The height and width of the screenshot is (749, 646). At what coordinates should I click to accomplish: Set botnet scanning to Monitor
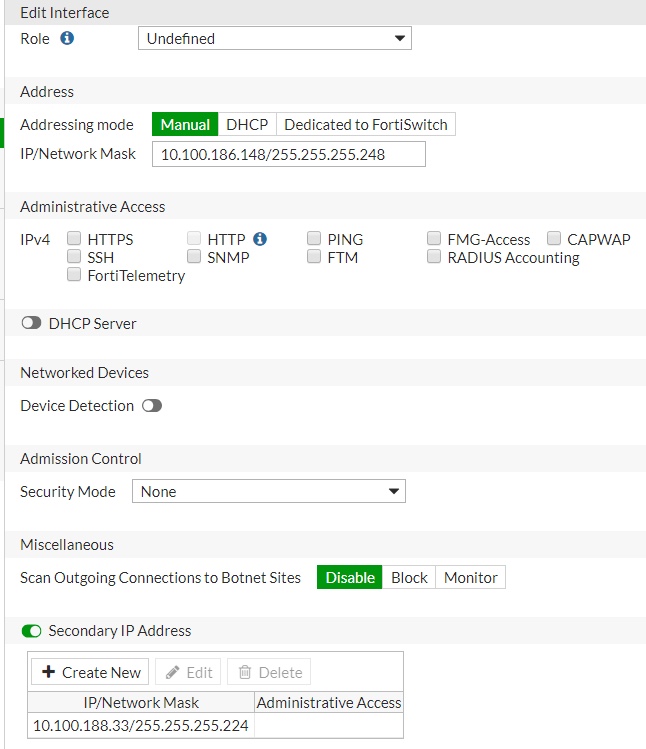(x=470, y=578)
